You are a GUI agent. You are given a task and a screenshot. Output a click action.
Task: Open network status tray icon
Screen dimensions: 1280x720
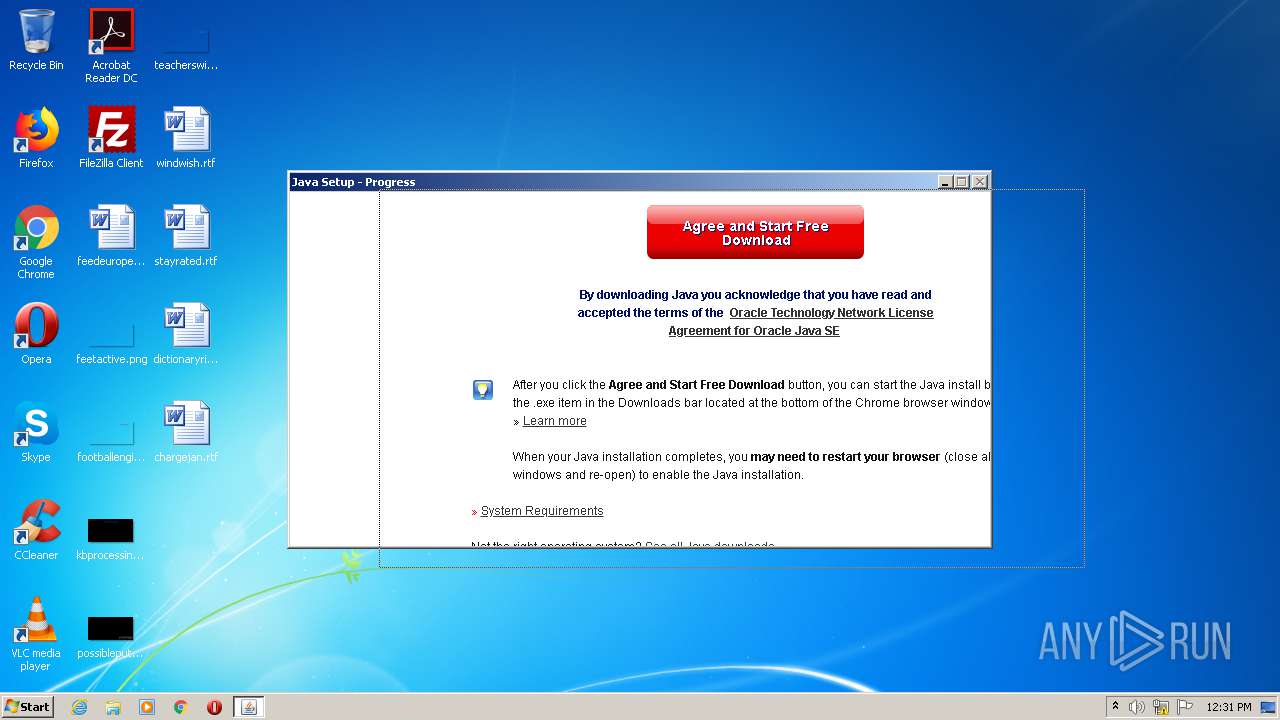[1161, 707]
